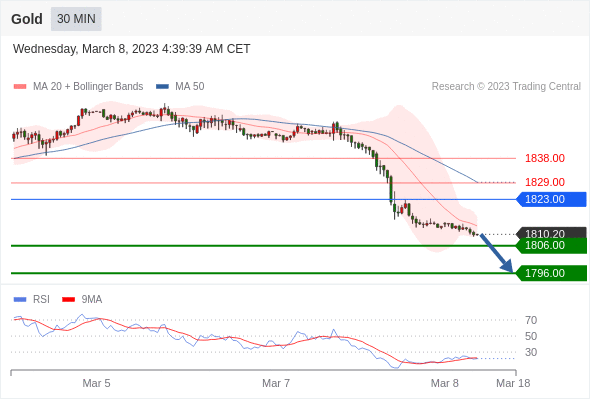
Task: Click the green 1806.00 support tag
Action: (551, 245)
